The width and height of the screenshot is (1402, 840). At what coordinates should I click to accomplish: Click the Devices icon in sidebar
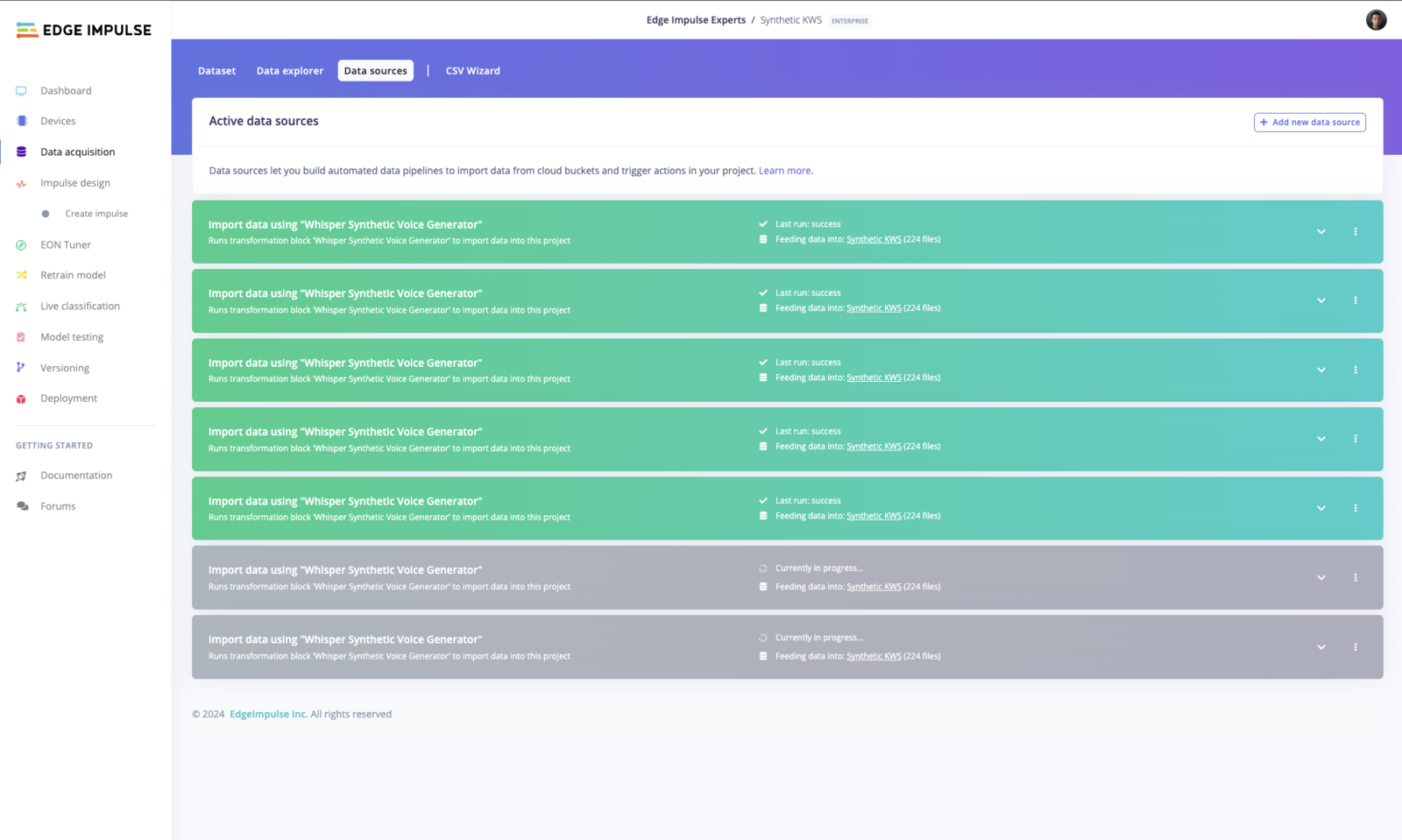coord(21,121)
